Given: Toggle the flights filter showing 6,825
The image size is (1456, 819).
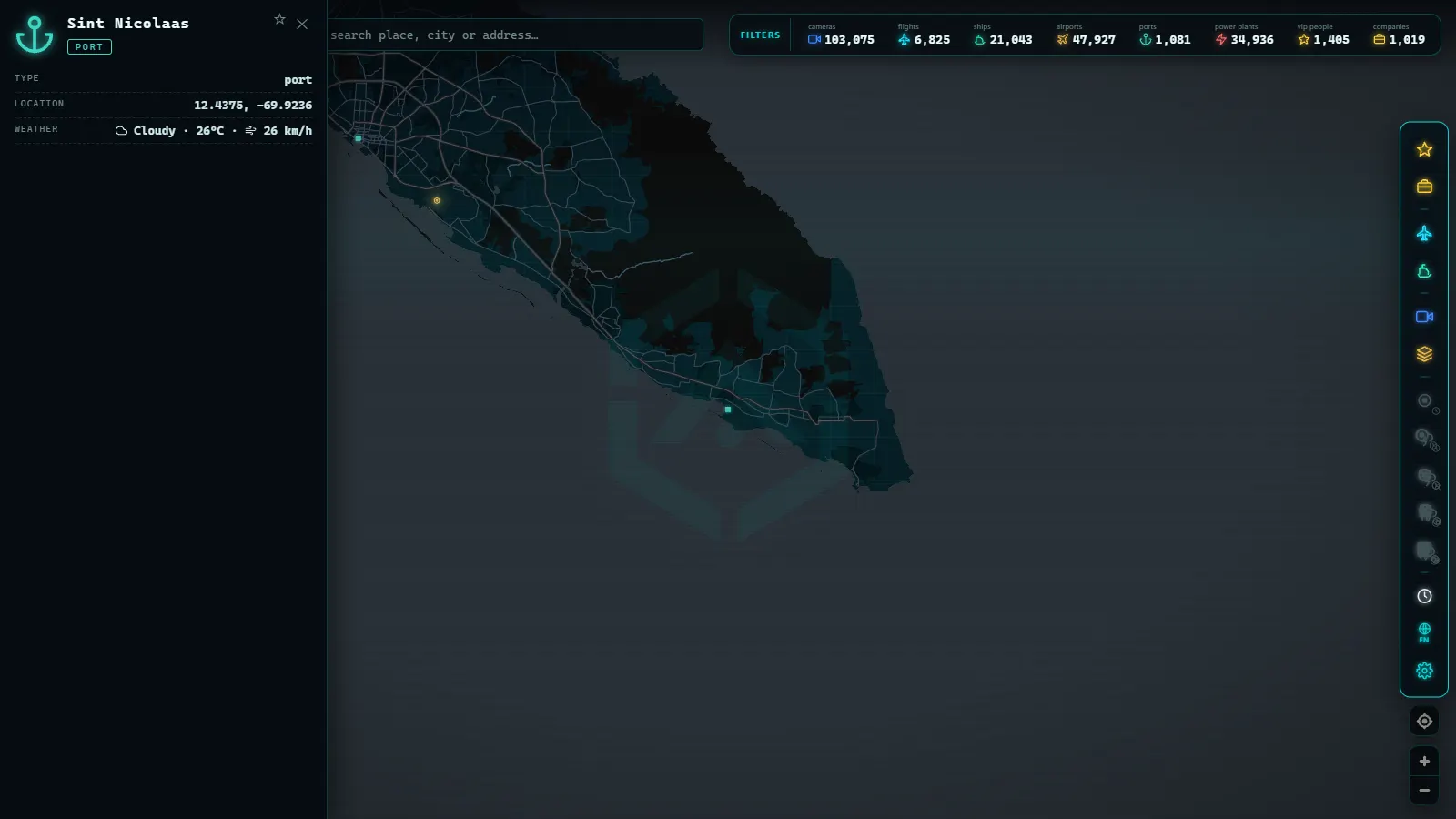Looking at the screenshot, I should point(924,35).
